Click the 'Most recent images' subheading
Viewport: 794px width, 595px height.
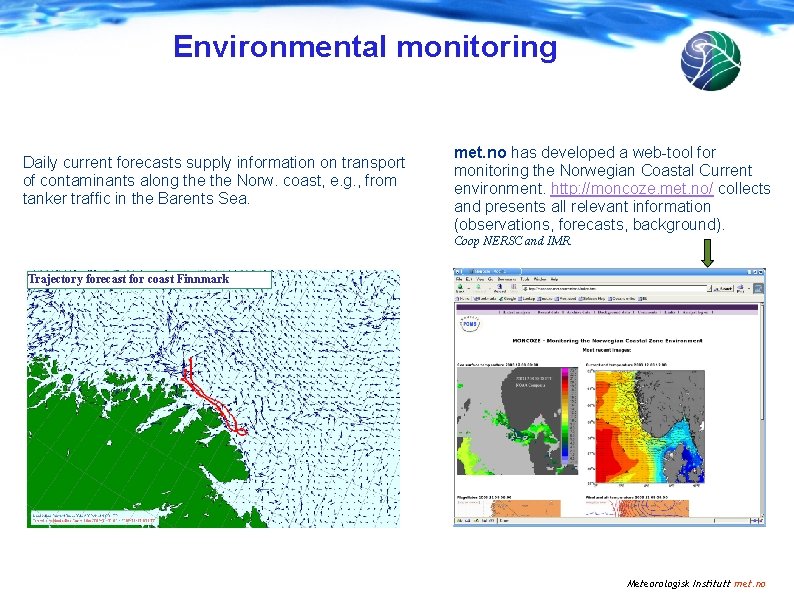click(606, 350)
